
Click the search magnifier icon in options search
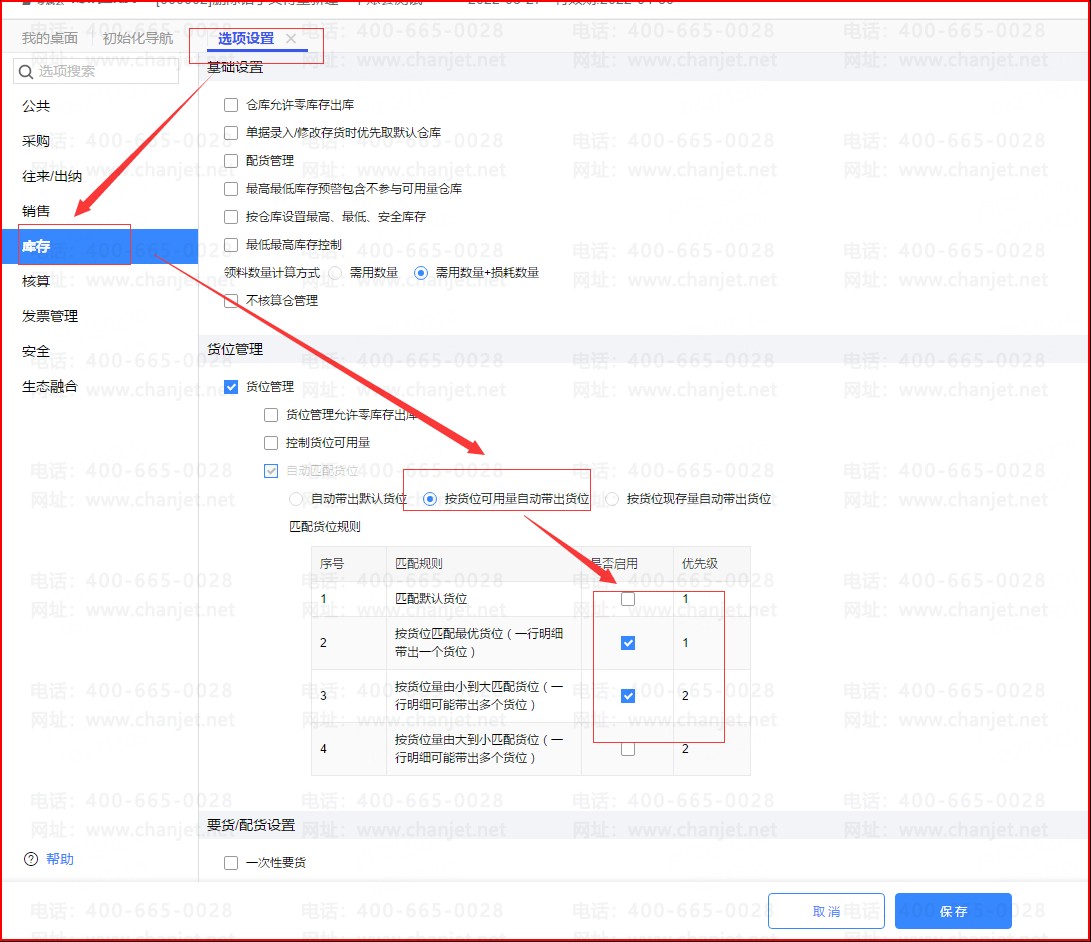(26, 72)
